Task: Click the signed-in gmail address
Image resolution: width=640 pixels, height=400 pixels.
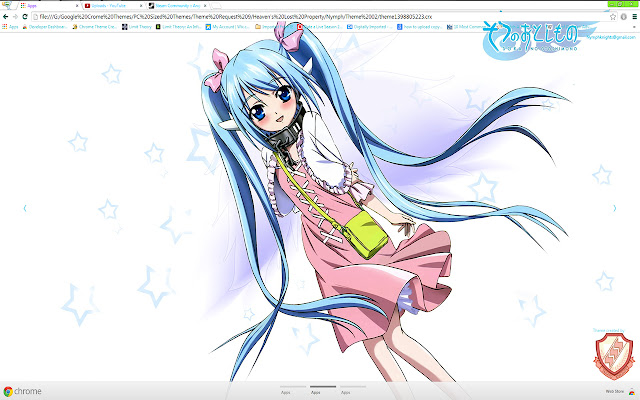Action: click(x=611, y=37)
